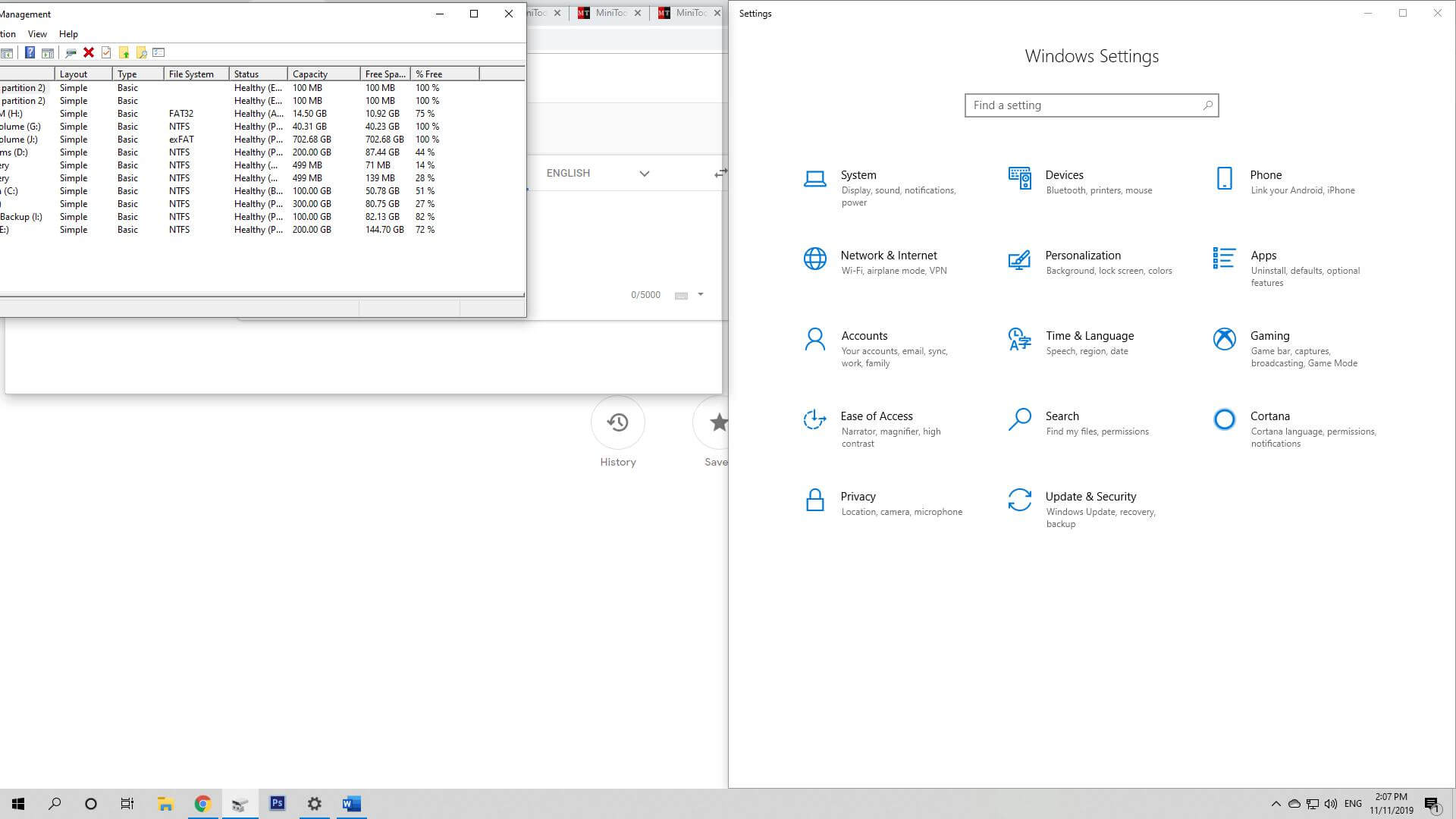This screenshot has width=1456, height=819.
Task: Select the Backup (I:) volume row
Action: pos(262,217)
